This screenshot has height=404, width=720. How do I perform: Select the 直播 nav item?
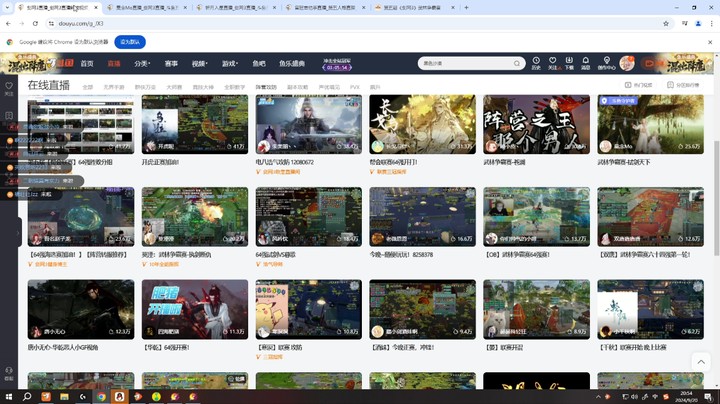tap(114, 63)
